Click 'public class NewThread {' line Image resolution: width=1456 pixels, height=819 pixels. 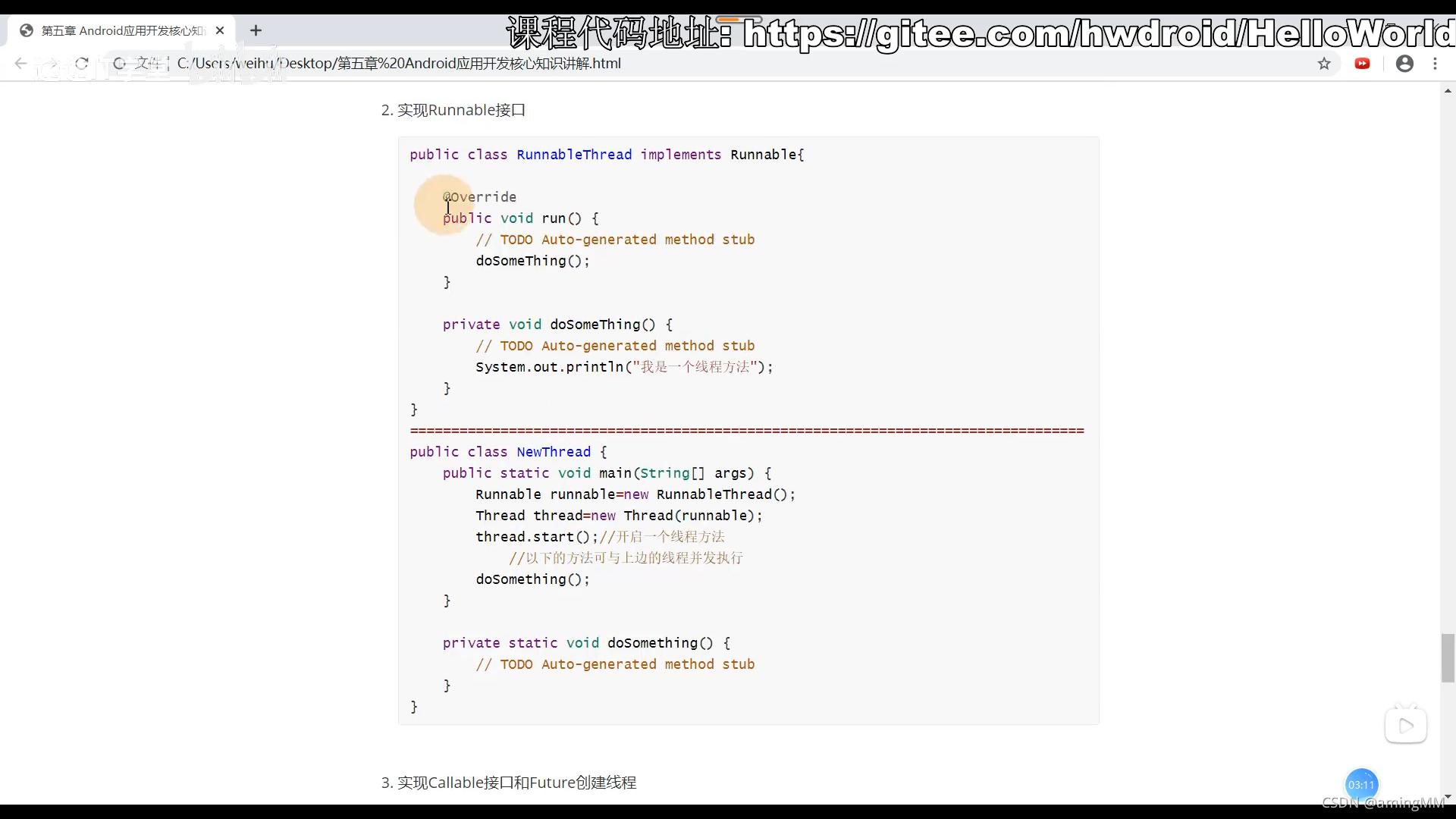point(508,452)
